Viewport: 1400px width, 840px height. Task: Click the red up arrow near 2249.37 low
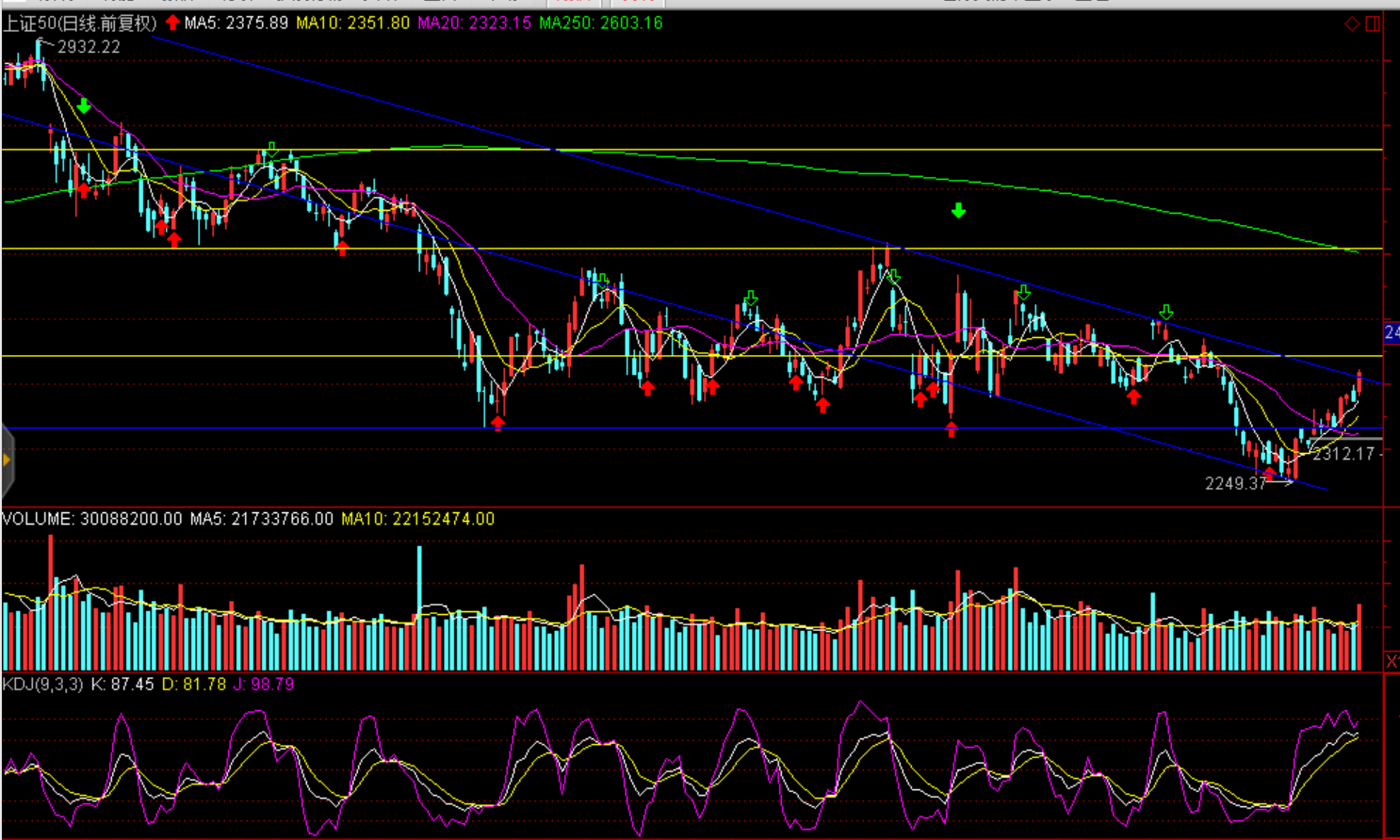pyautogui.click(x=1269, y=472)
